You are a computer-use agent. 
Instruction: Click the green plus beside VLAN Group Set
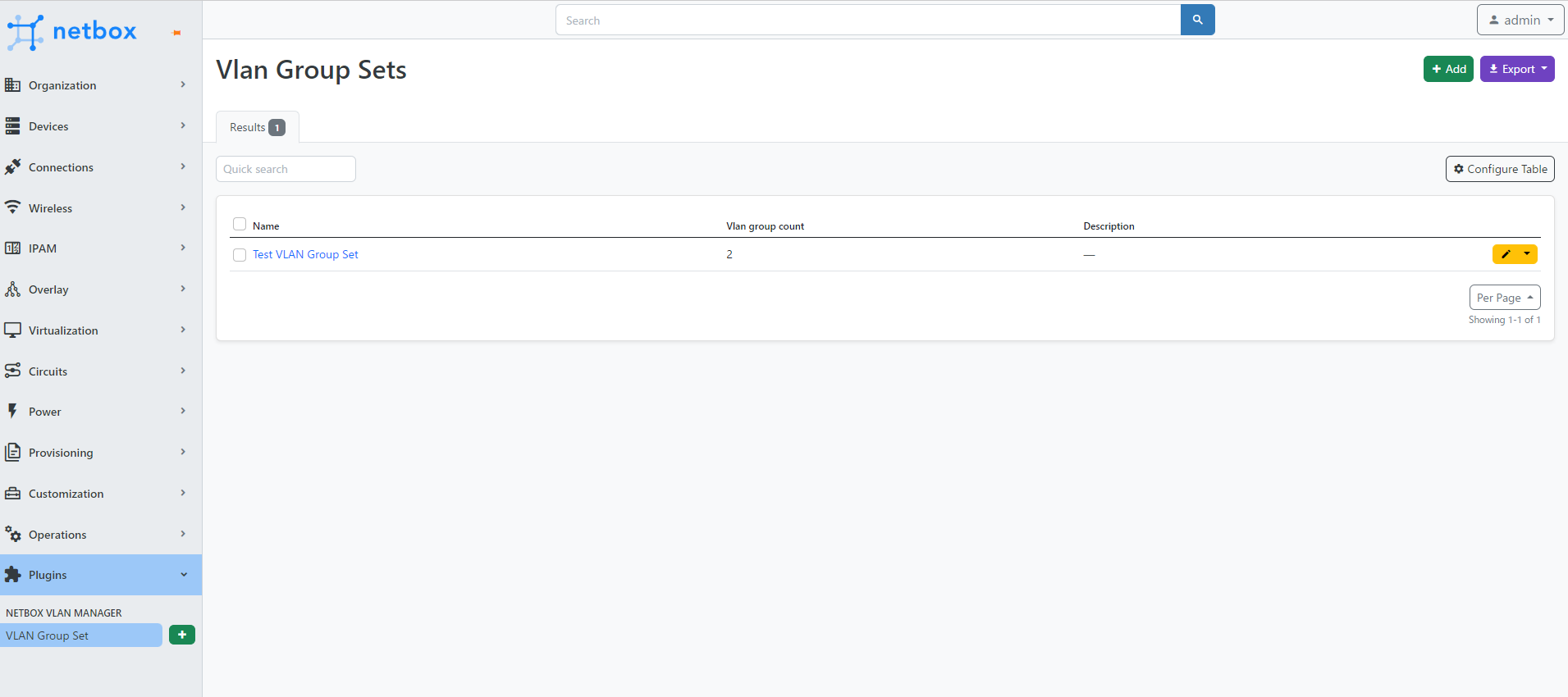pos(181,635)
